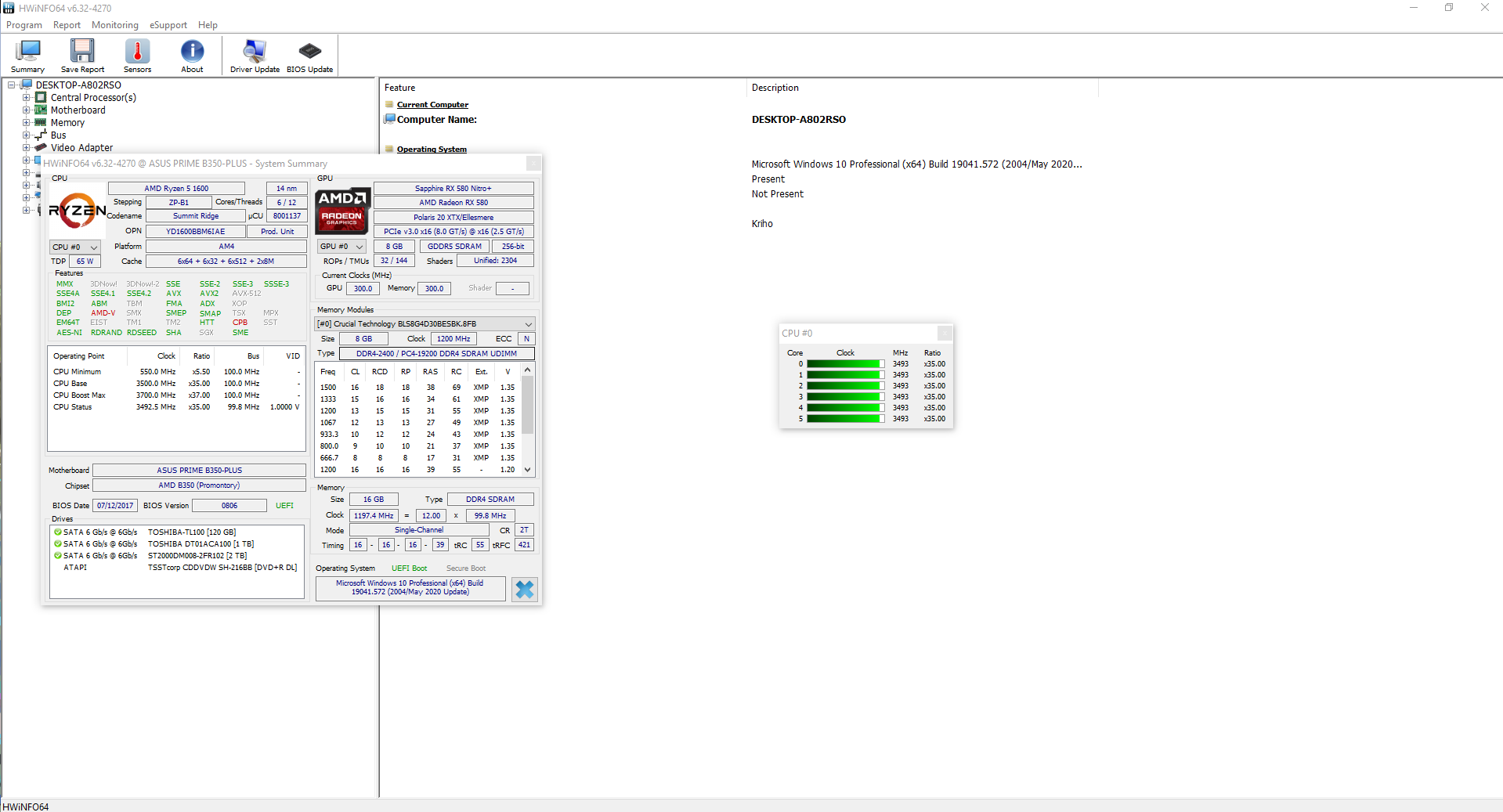Image resolution: width=1503 pixels, height=812 pixels.
Task: Click green status icon for ST2000DM008 drive
Action: point(57,556)
